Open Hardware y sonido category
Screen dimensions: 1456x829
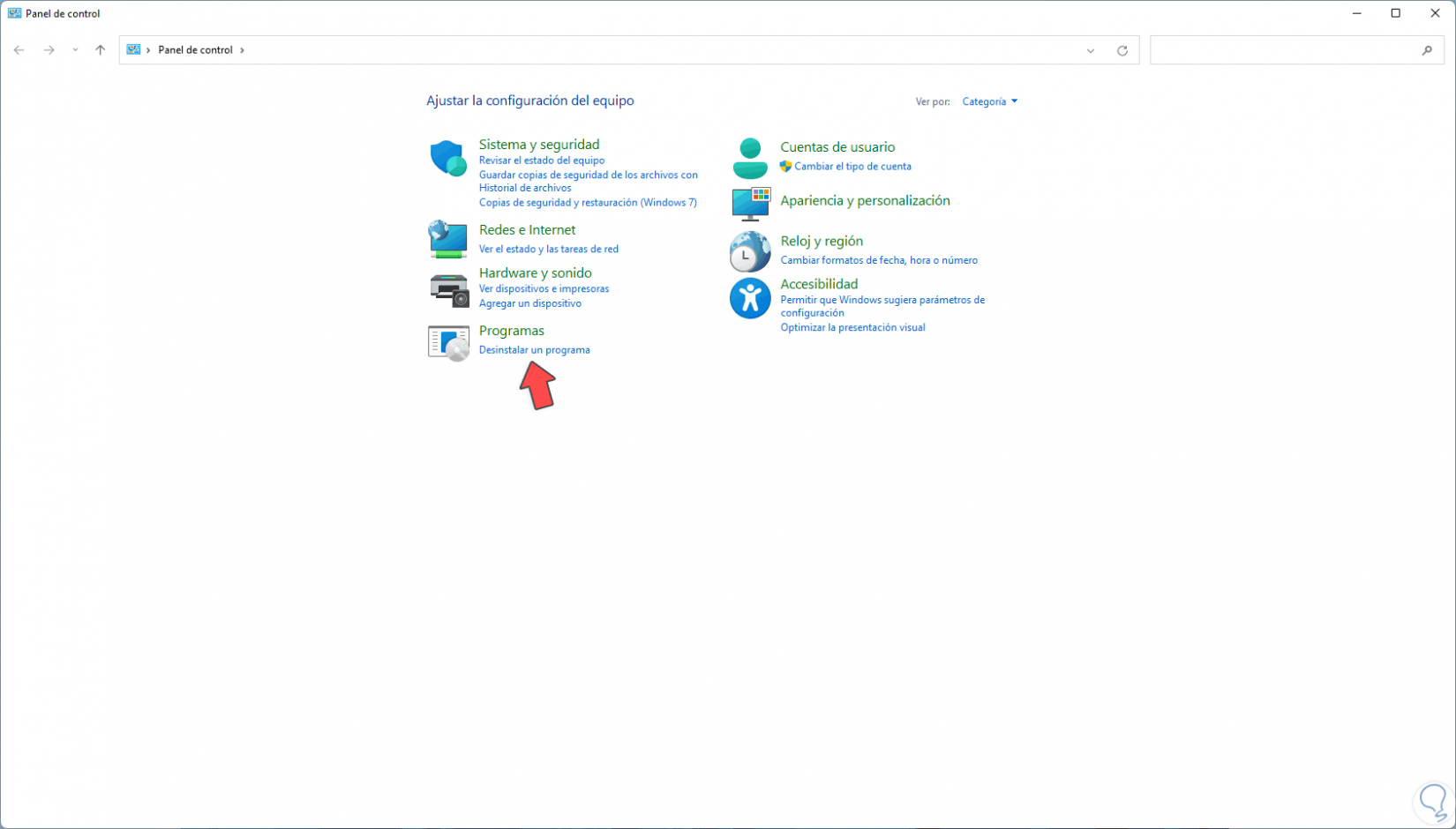tap(535, 273)
